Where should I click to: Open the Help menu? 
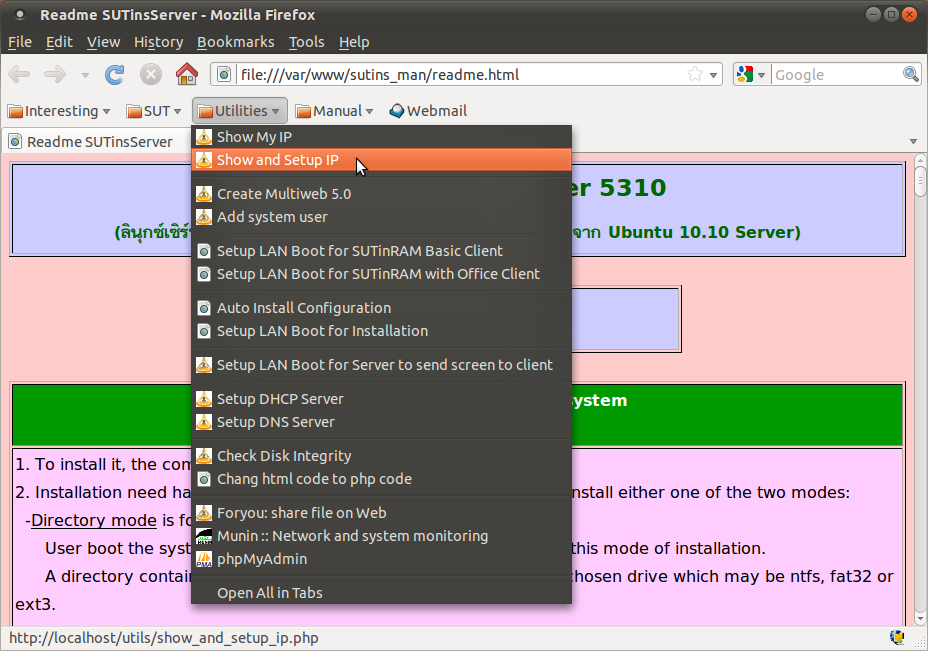coord(354,42)
